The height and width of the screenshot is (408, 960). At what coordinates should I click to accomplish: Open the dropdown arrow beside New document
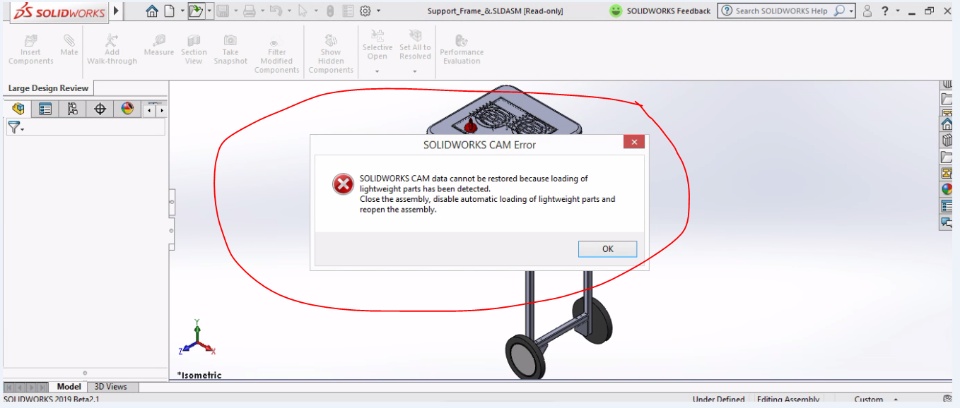pyautogui.click(x=182, y=10)
